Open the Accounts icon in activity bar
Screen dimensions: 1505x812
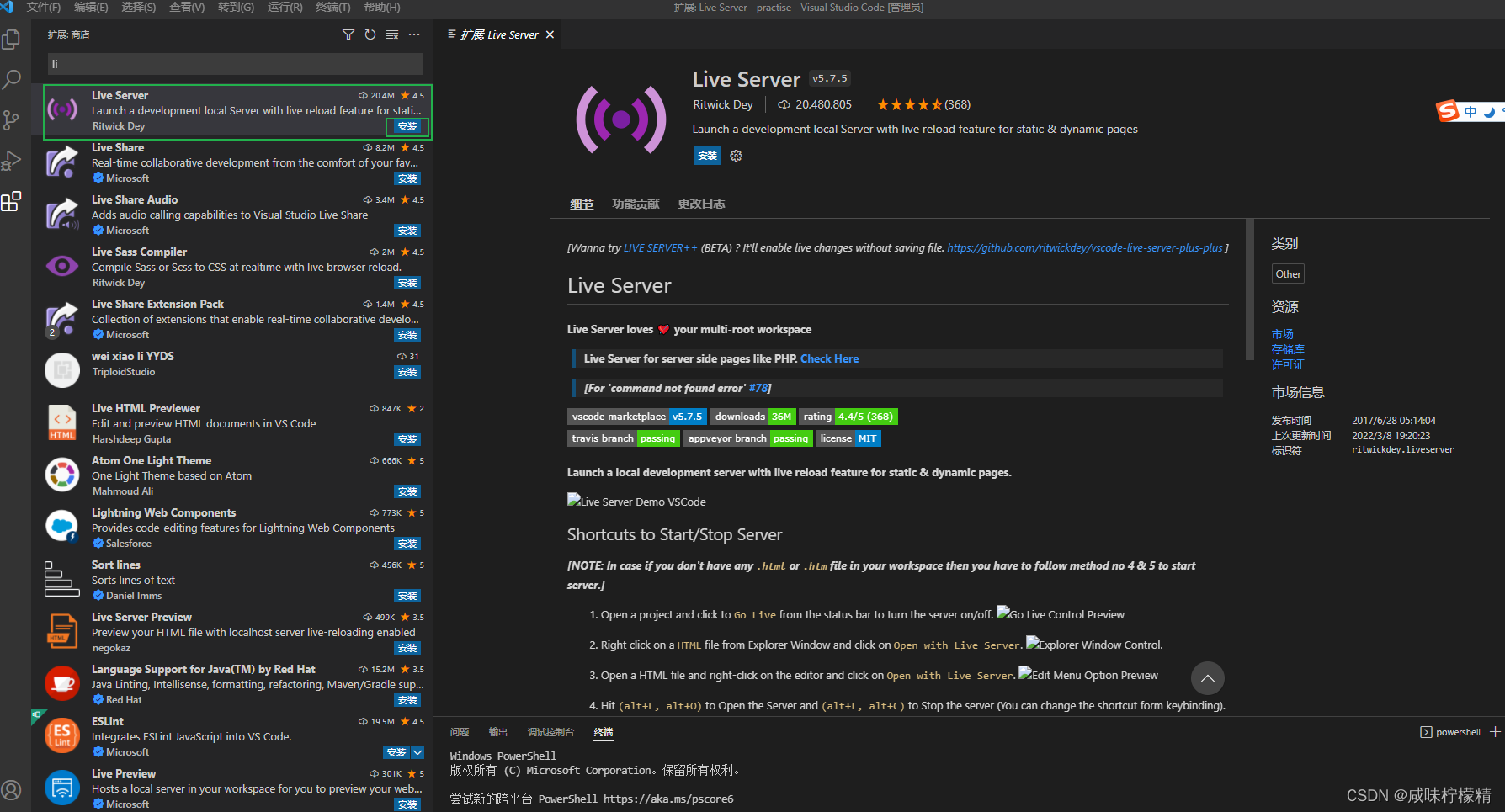click(12, 790)
